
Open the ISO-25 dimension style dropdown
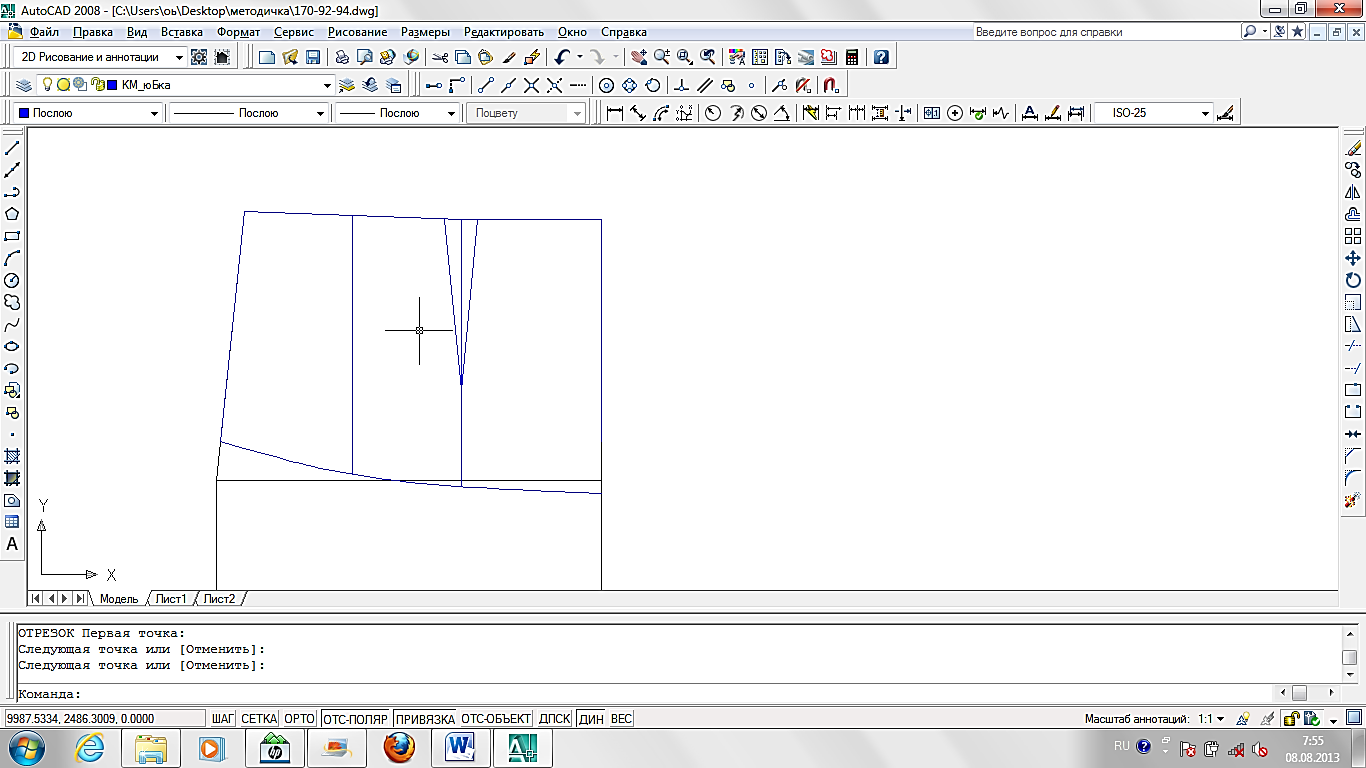pyautogui.click(x=1205, y=113)
